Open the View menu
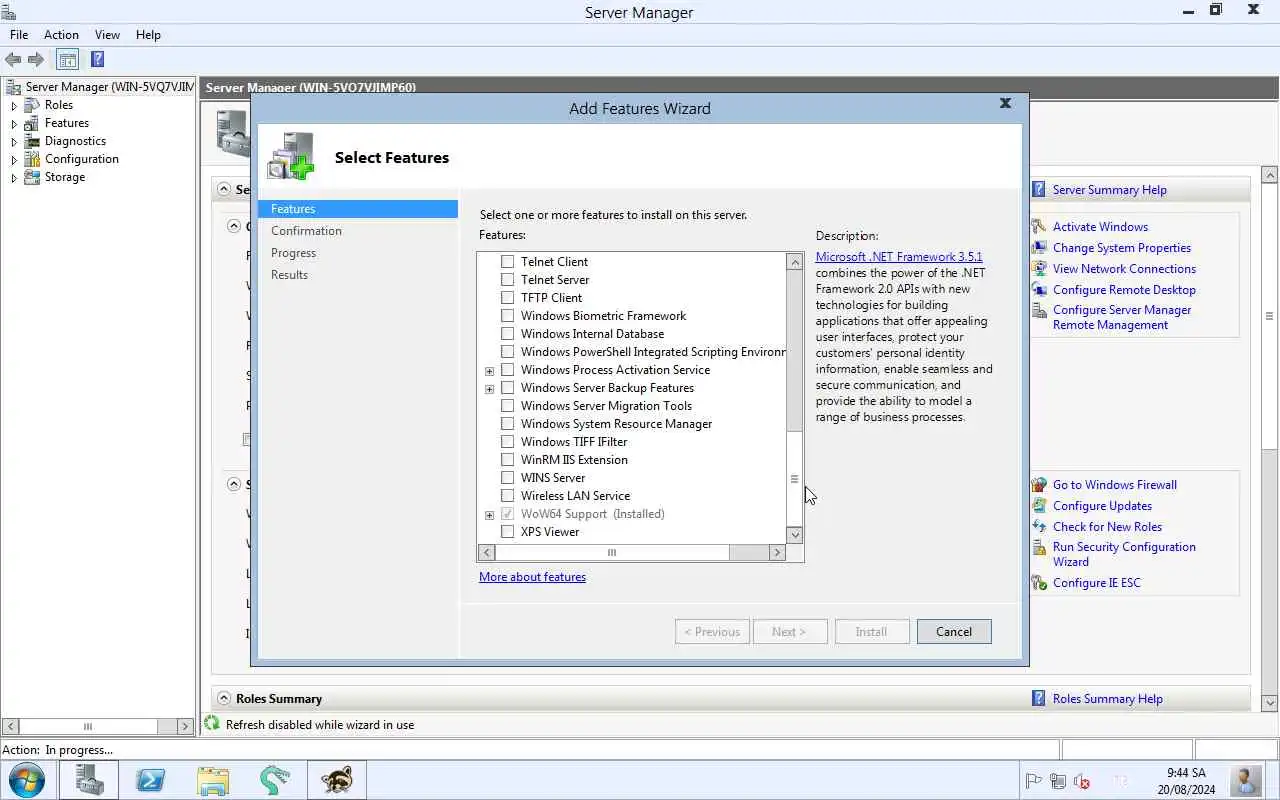Image resolution: width=1280 pixels, height=800 pixels. point(107,35)
